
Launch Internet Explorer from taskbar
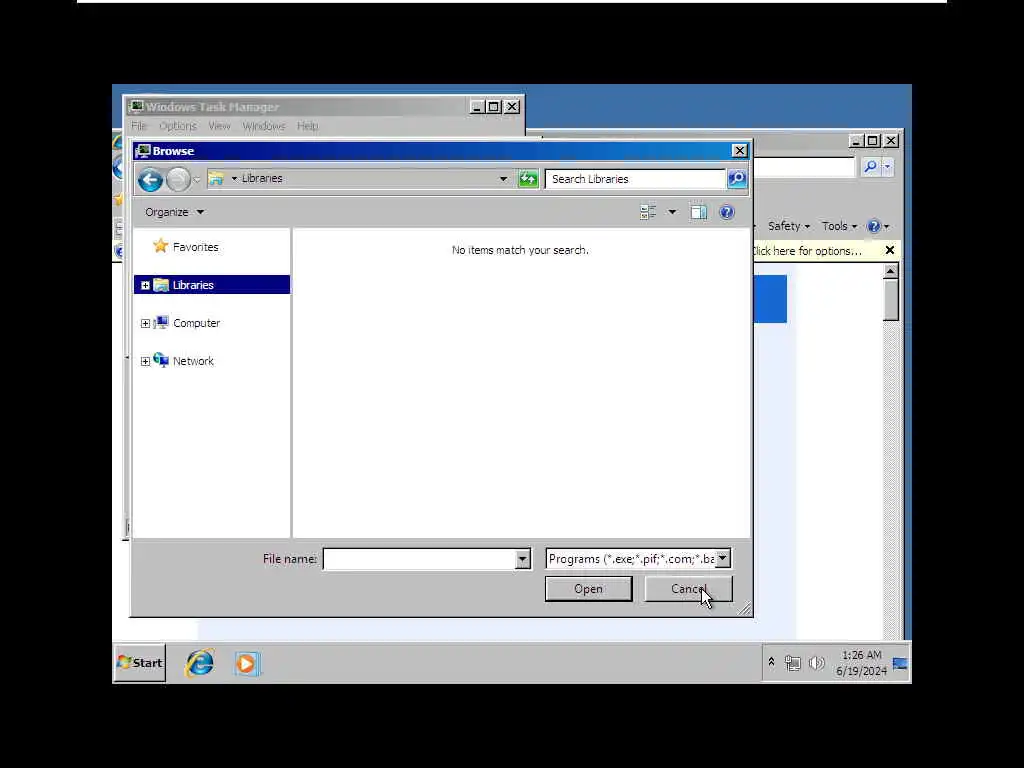[x=200, y=664]
